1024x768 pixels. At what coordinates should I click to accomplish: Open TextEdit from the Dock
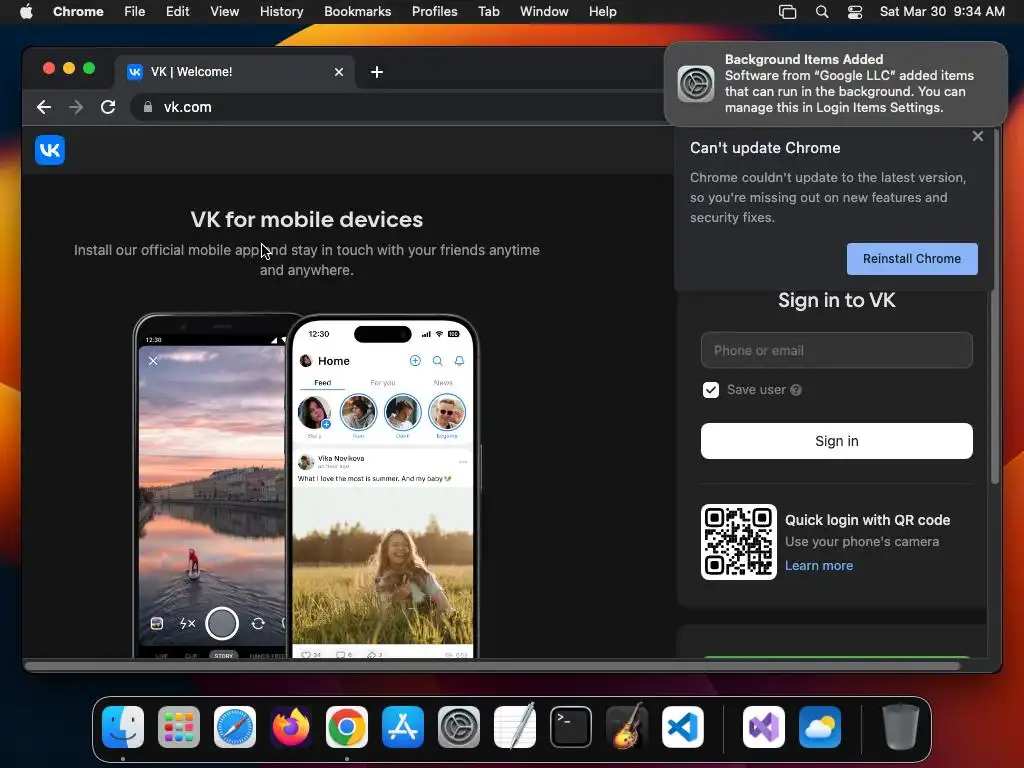[515, 727]
